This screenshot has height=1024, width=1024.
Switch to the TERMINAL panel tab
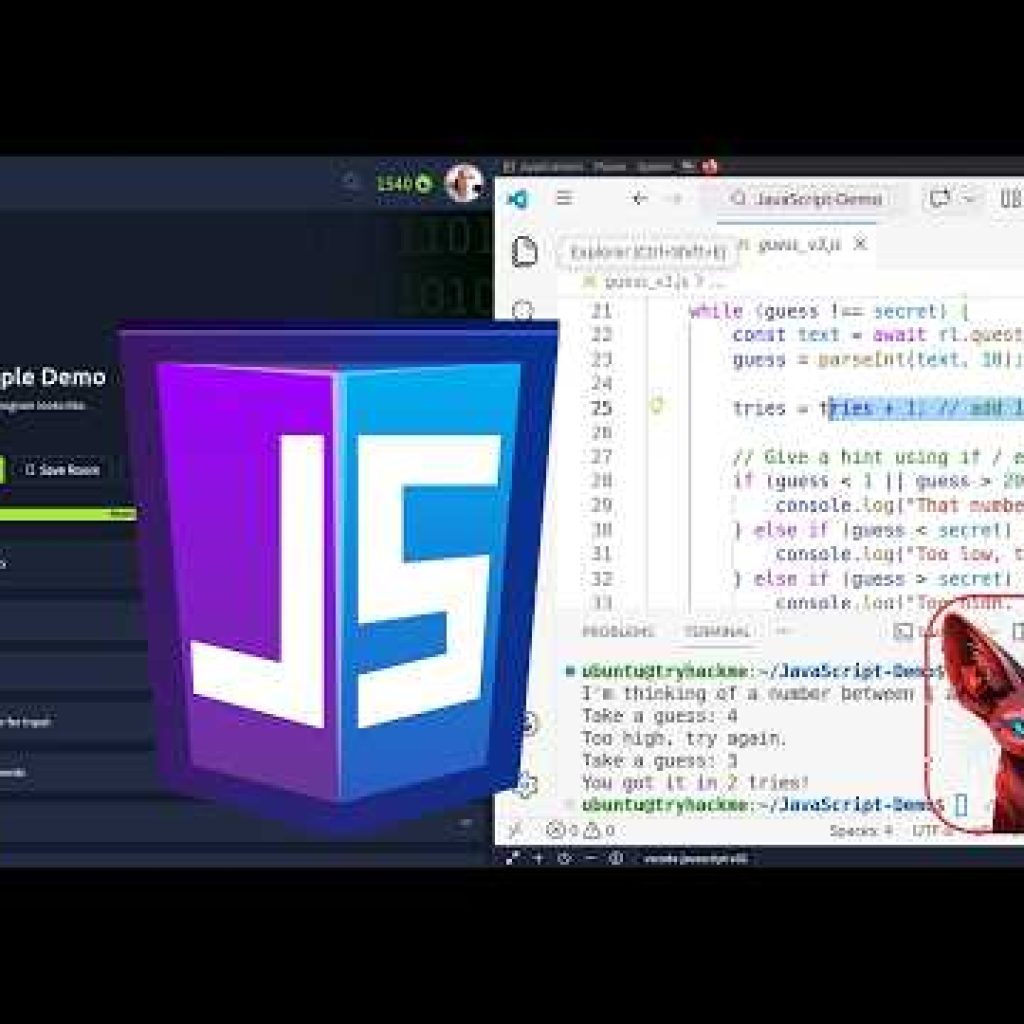(717, 632)
